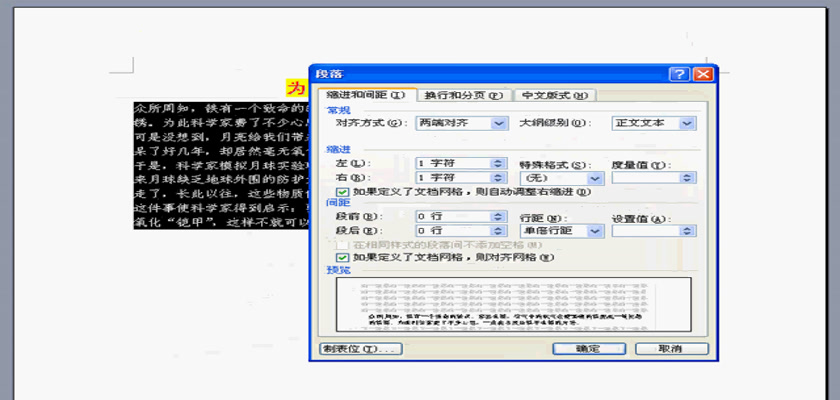This screenshot has height=400, width=840.
Task: Click the 左 indent value field
Action: pos(454,163)
